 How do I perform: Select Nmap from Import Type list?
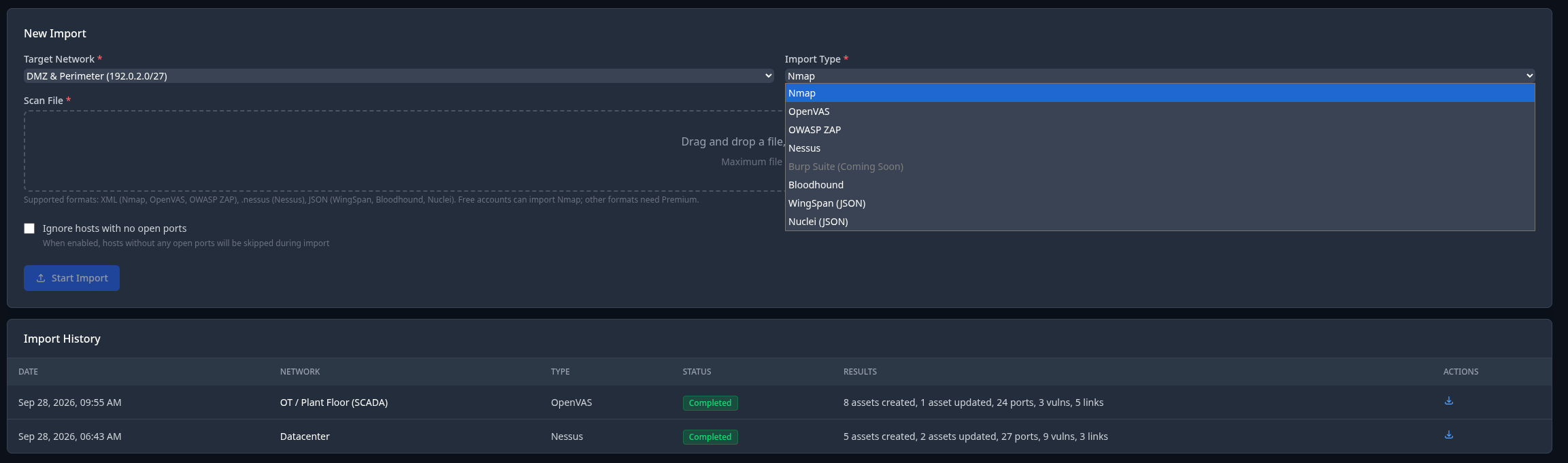(x=1160, y=93)
